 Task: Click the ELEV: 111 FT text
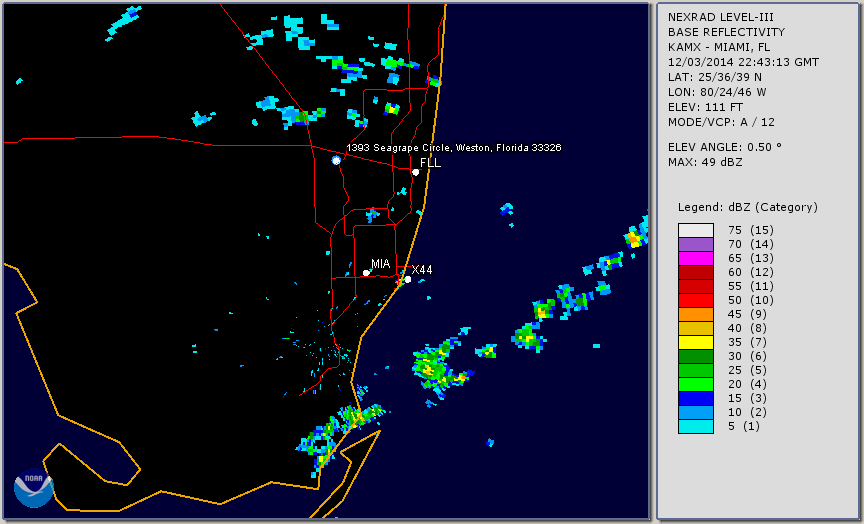705,107
